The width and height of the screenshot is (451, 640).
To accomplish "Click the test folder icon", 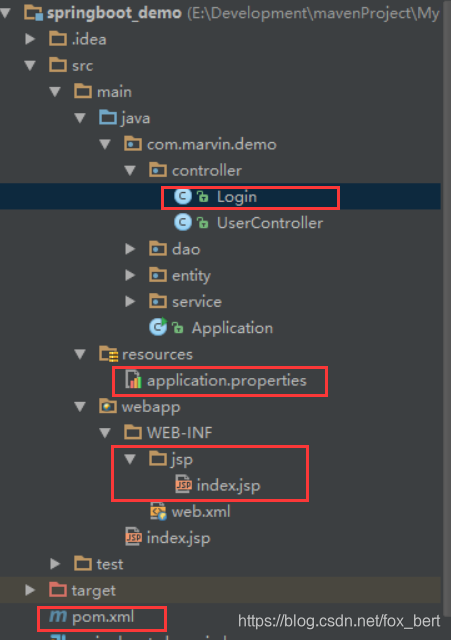I will click(x=83, y=564).
